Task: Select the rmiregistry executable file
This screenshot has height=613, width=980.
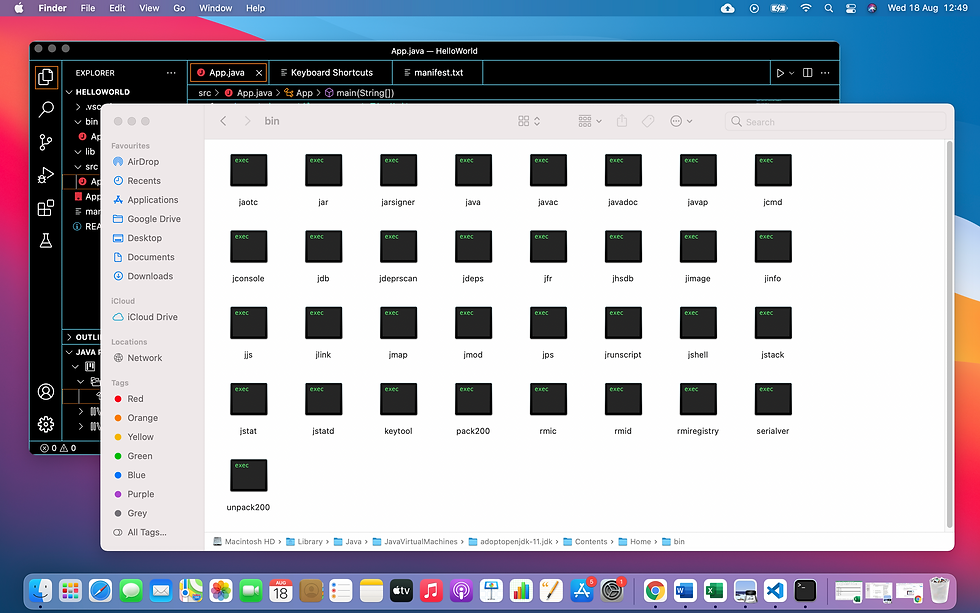Action: [x=698, y=408]
